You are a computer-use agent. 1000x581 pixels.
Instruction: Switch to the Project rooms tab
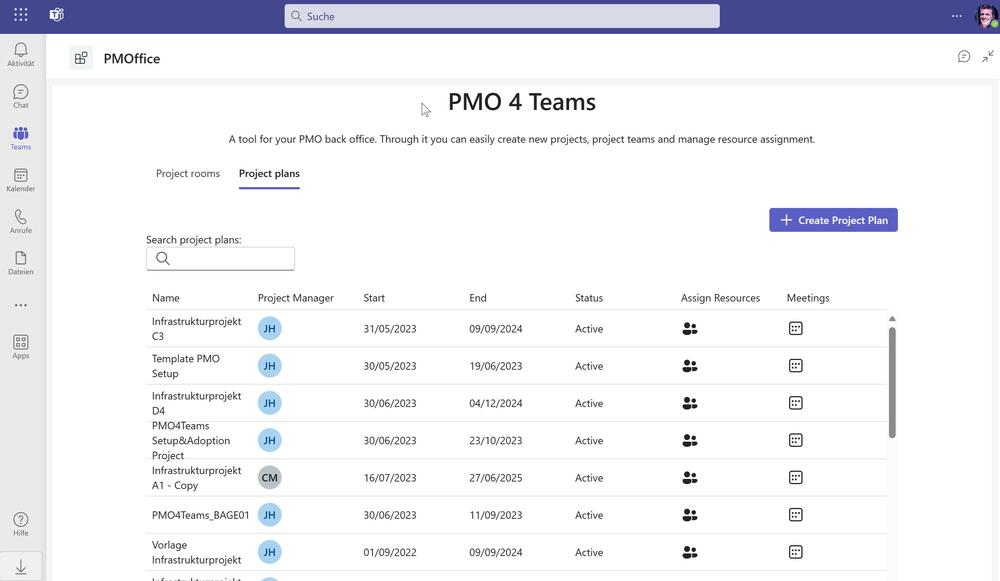(188, 173)
